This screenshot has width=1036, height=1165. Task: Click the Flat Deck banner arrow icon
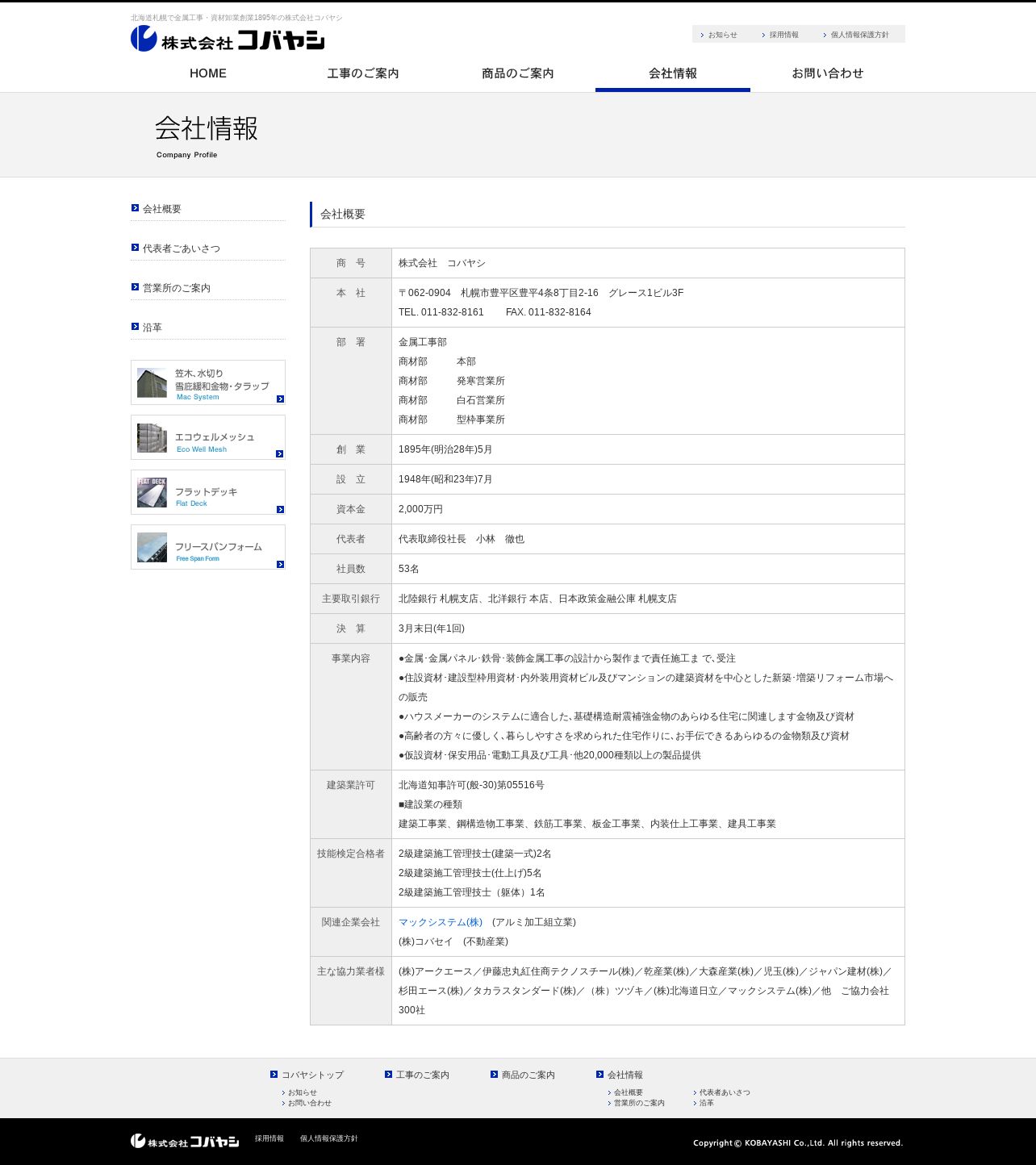click(280, 509)
